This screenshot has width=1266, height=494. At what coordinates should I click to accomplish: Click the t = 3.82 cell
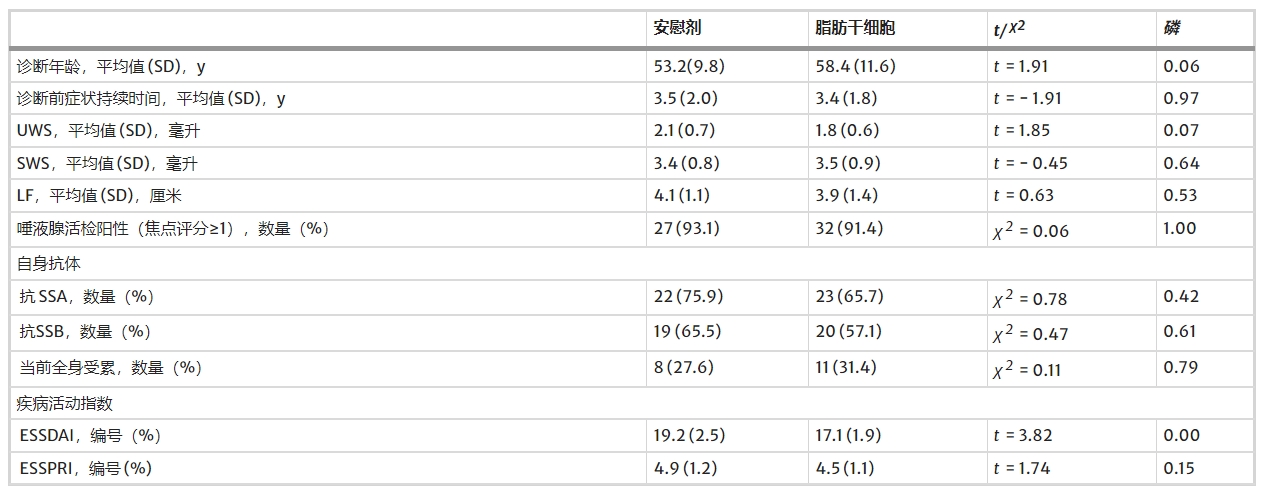pos(1022,436)
